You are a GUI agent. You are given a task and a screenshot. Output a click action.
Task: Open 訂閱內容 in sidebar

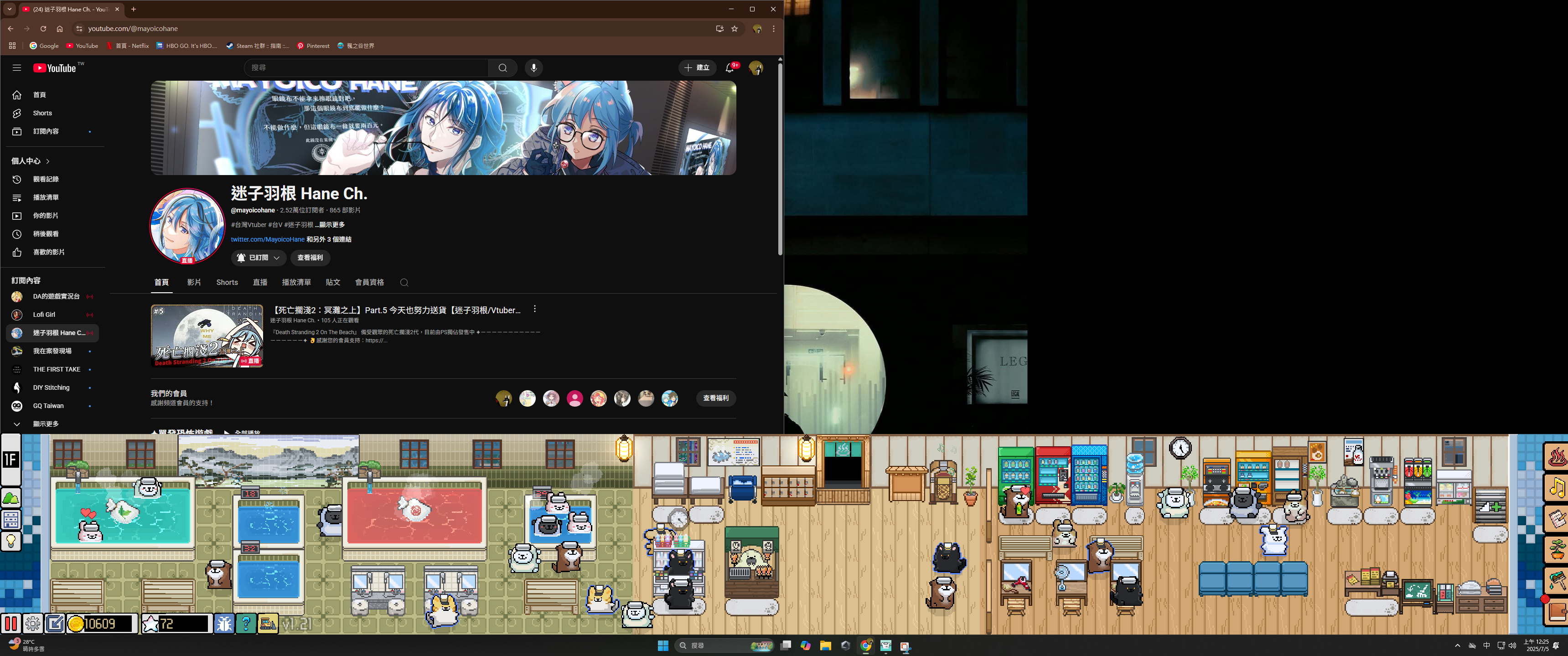(53, 131)
